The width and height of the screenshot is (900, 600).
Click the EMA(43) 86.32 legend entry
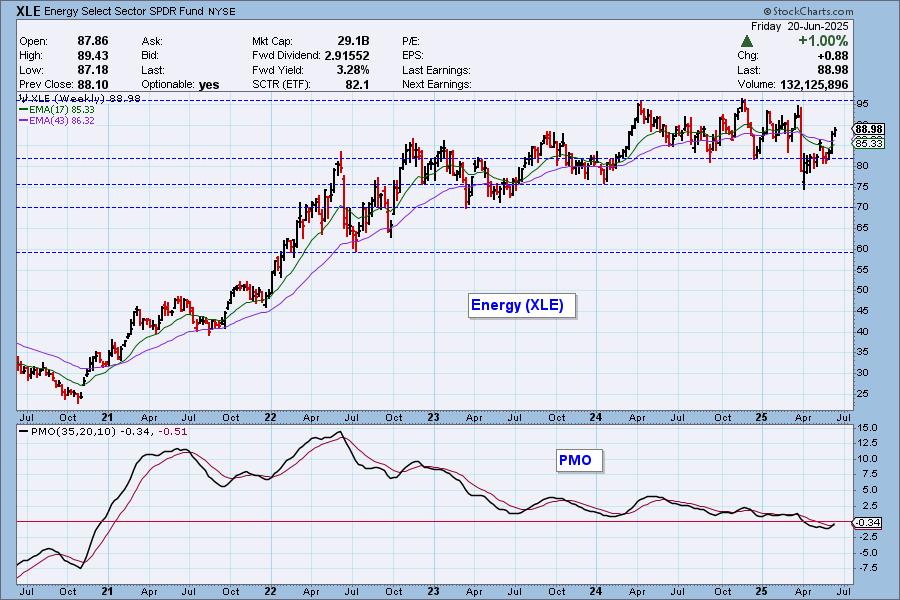click(x=57, y=121)
